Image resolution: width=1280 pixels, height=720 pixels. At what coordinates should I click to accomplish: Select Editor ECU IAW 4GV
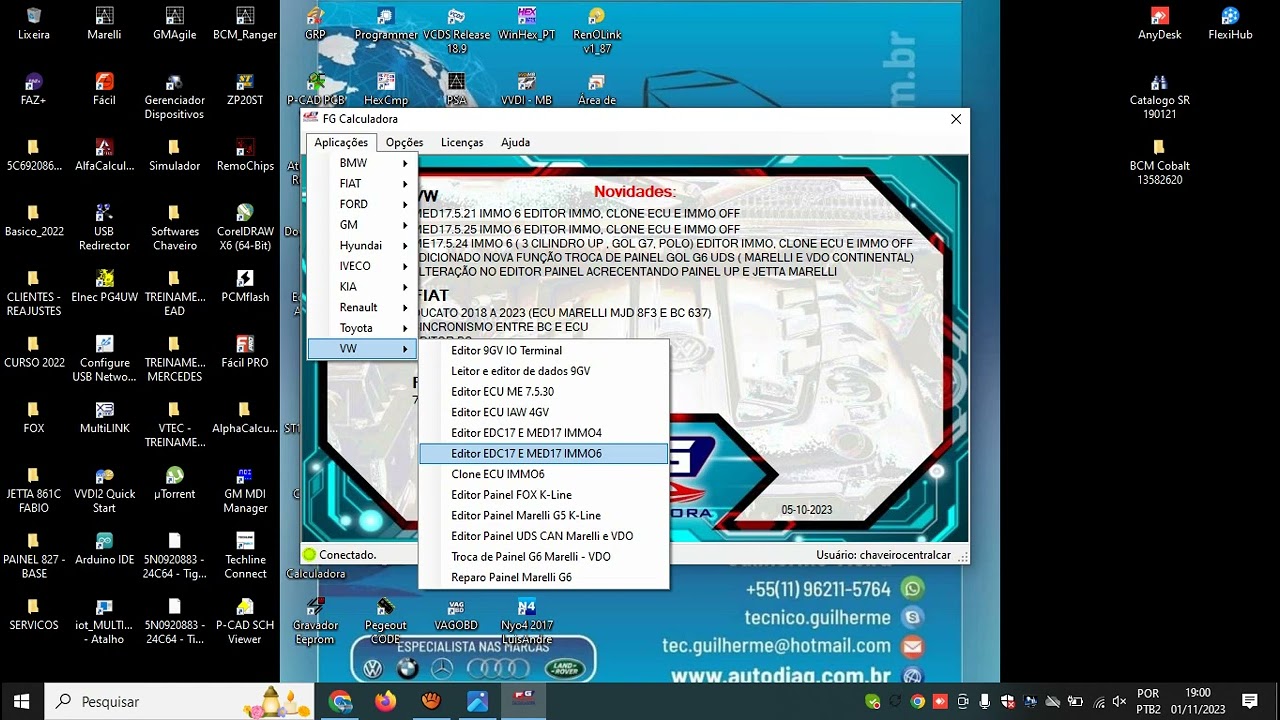(x=544, y=412)
